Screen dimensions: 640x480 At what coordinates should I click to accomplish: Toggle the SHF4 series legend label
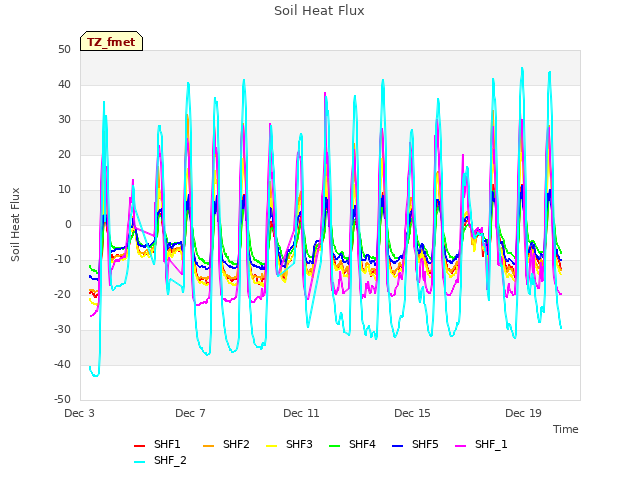point(362,444)
